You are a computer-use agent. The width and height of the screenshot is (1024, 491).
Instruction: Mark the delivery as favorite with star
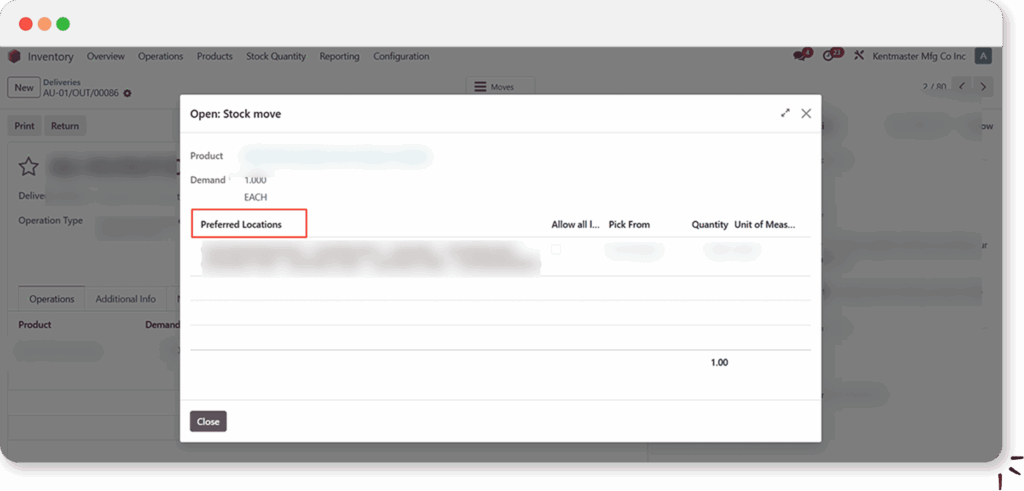pos(29,166)
